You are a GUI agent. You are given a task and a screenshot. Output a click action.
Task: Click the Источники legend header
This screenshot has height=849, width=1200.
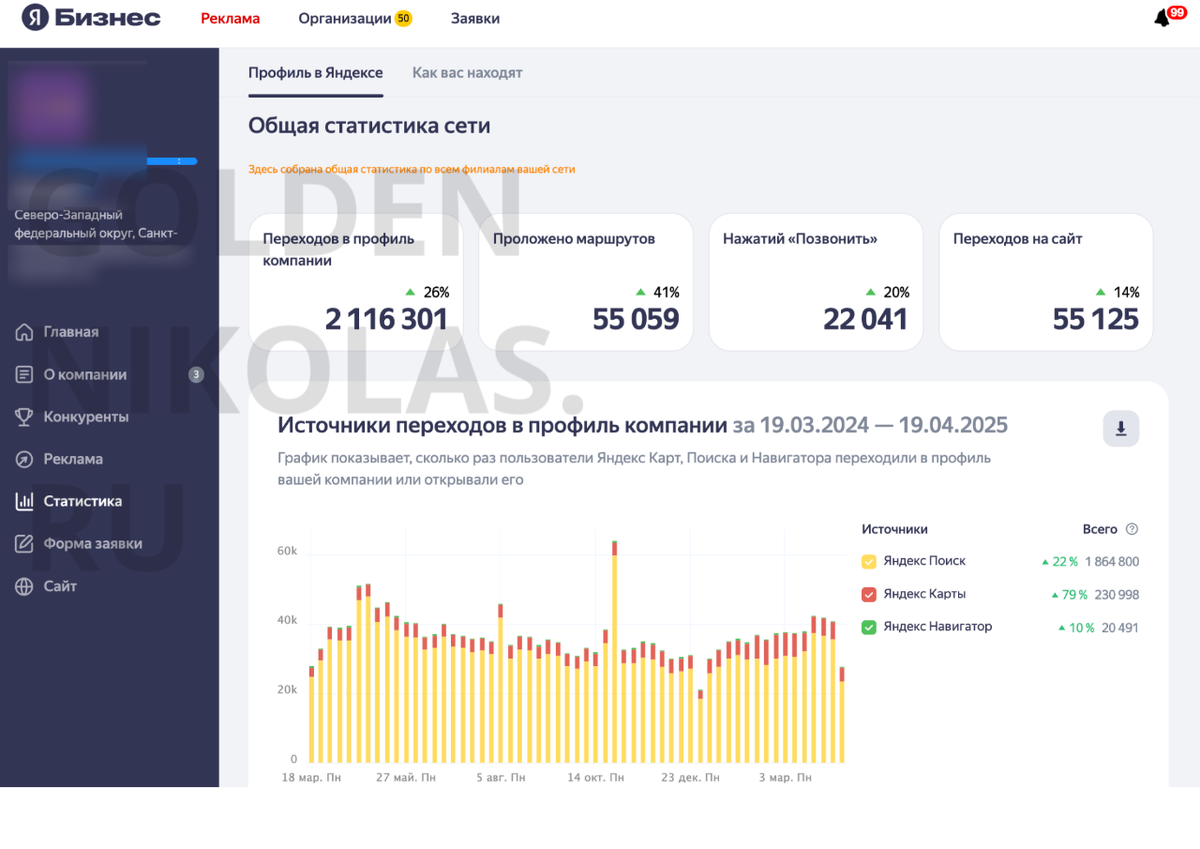895,529
